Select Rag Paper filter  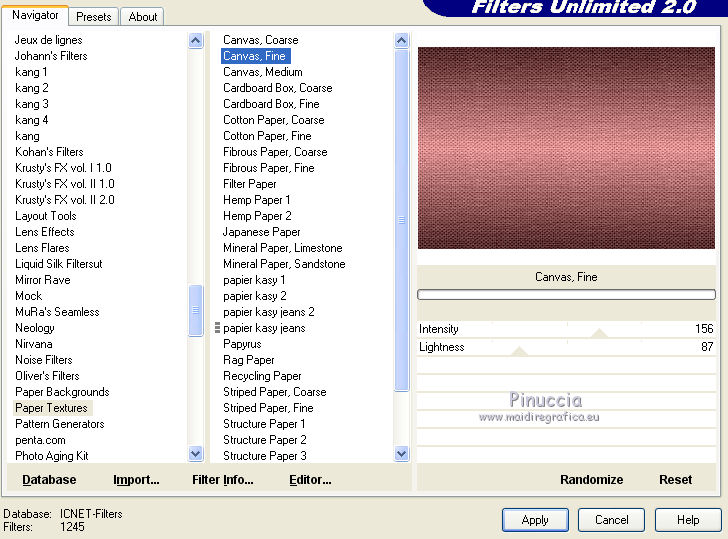248,360
